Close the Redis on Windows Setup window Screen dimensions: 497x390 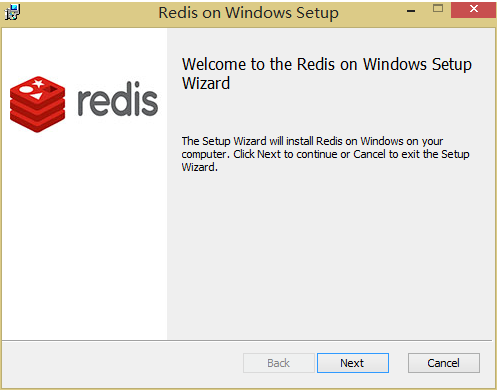[x=473, y=9]
